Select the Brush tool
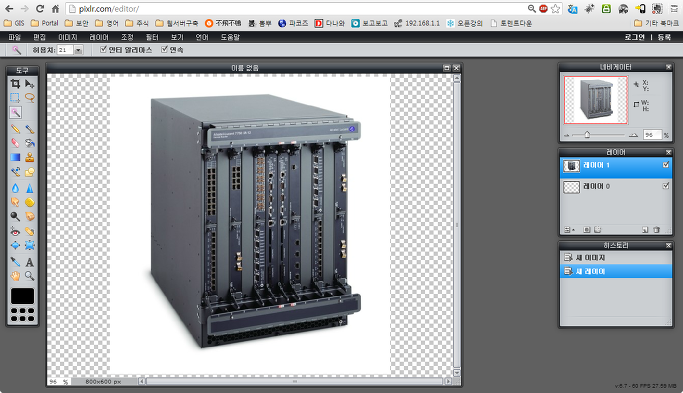This screenshot has width=683, height=393. [30, 129]
